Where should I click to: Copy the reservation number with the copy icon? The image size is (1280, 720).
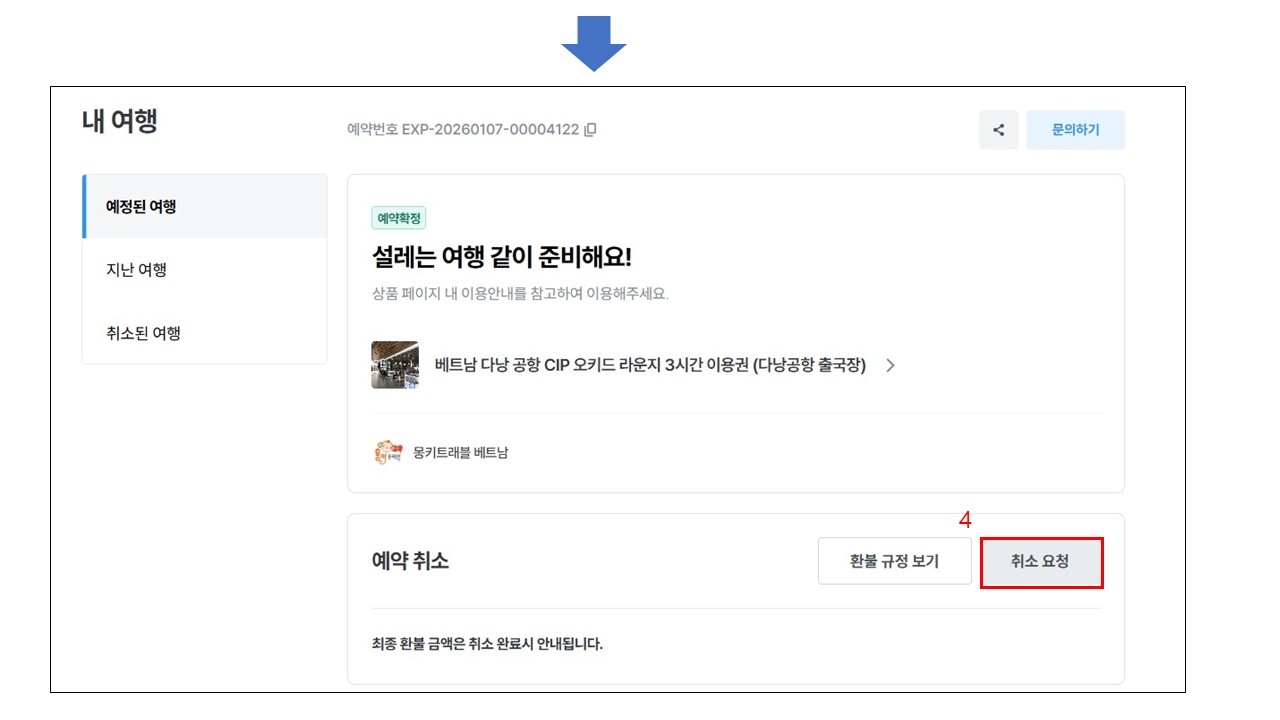(590, 130)
